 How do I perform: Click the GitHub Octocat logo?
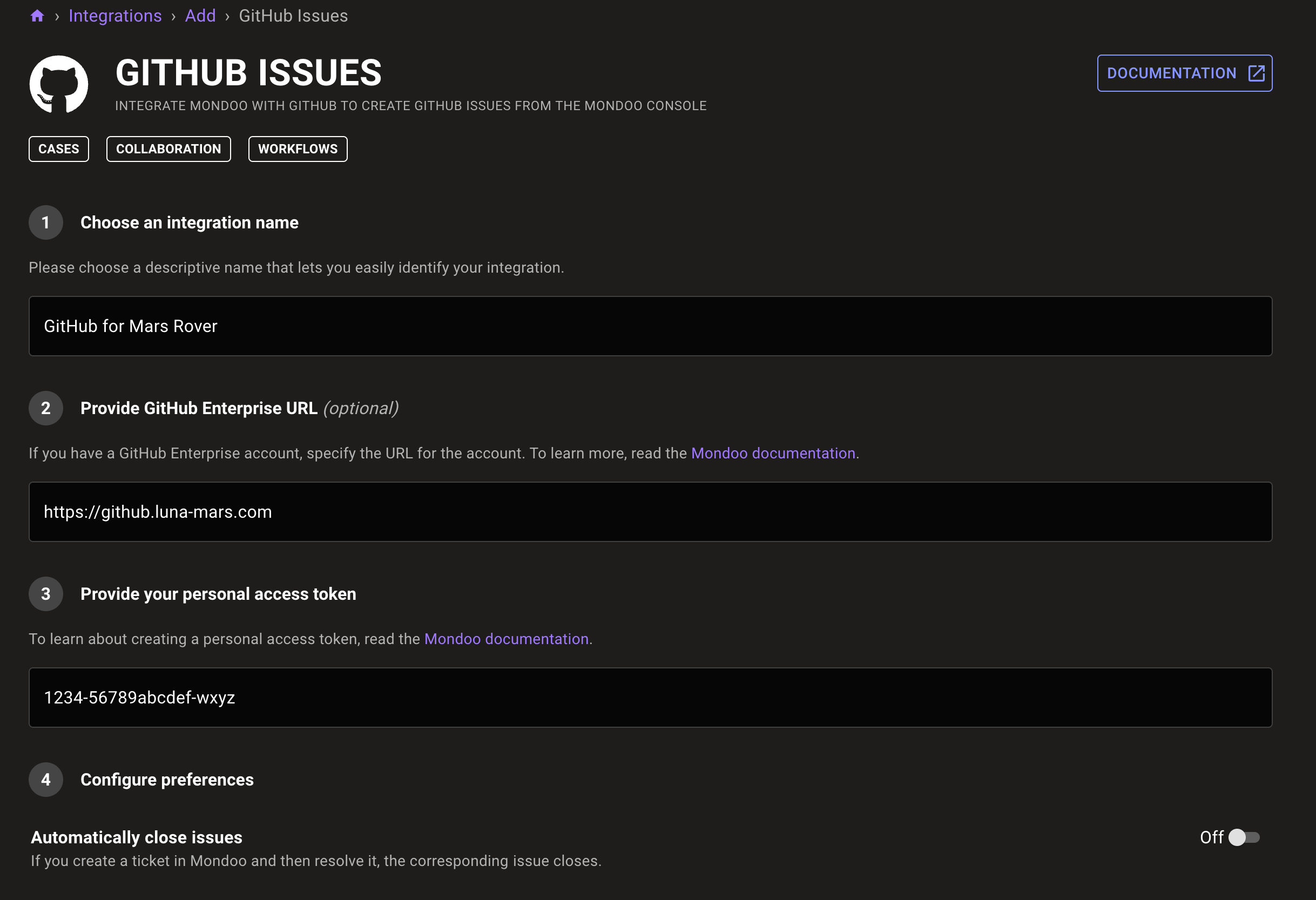[59, 84]
